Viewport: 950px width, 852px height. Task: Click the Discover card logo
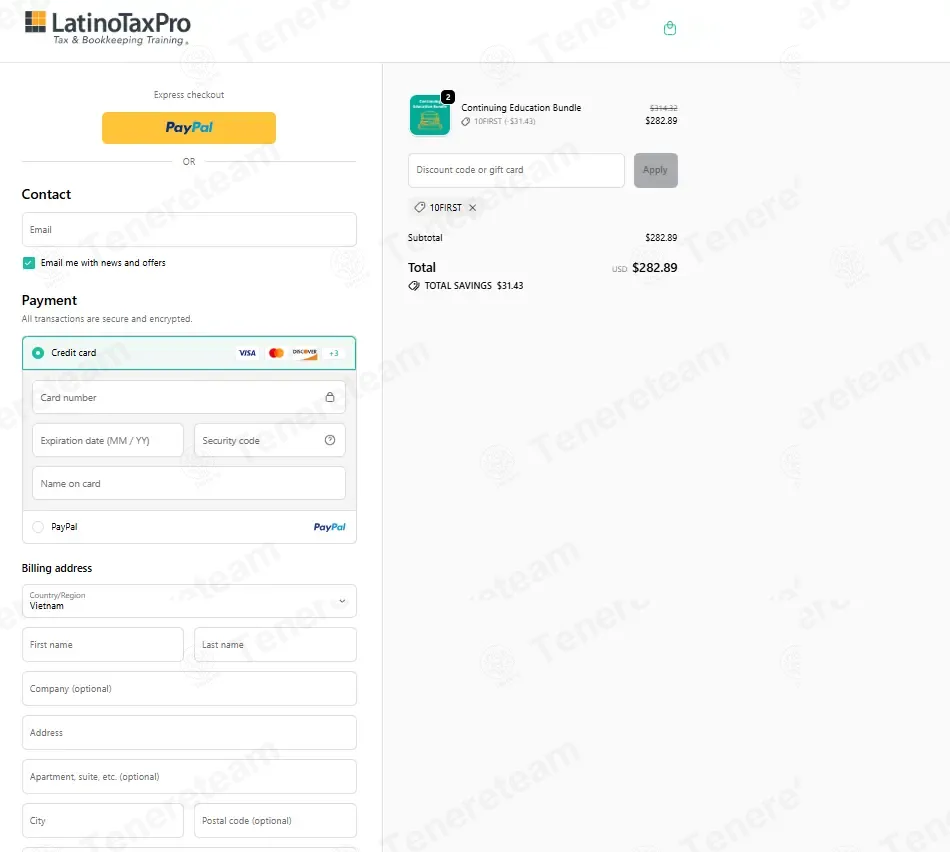(x=305, y=353)
